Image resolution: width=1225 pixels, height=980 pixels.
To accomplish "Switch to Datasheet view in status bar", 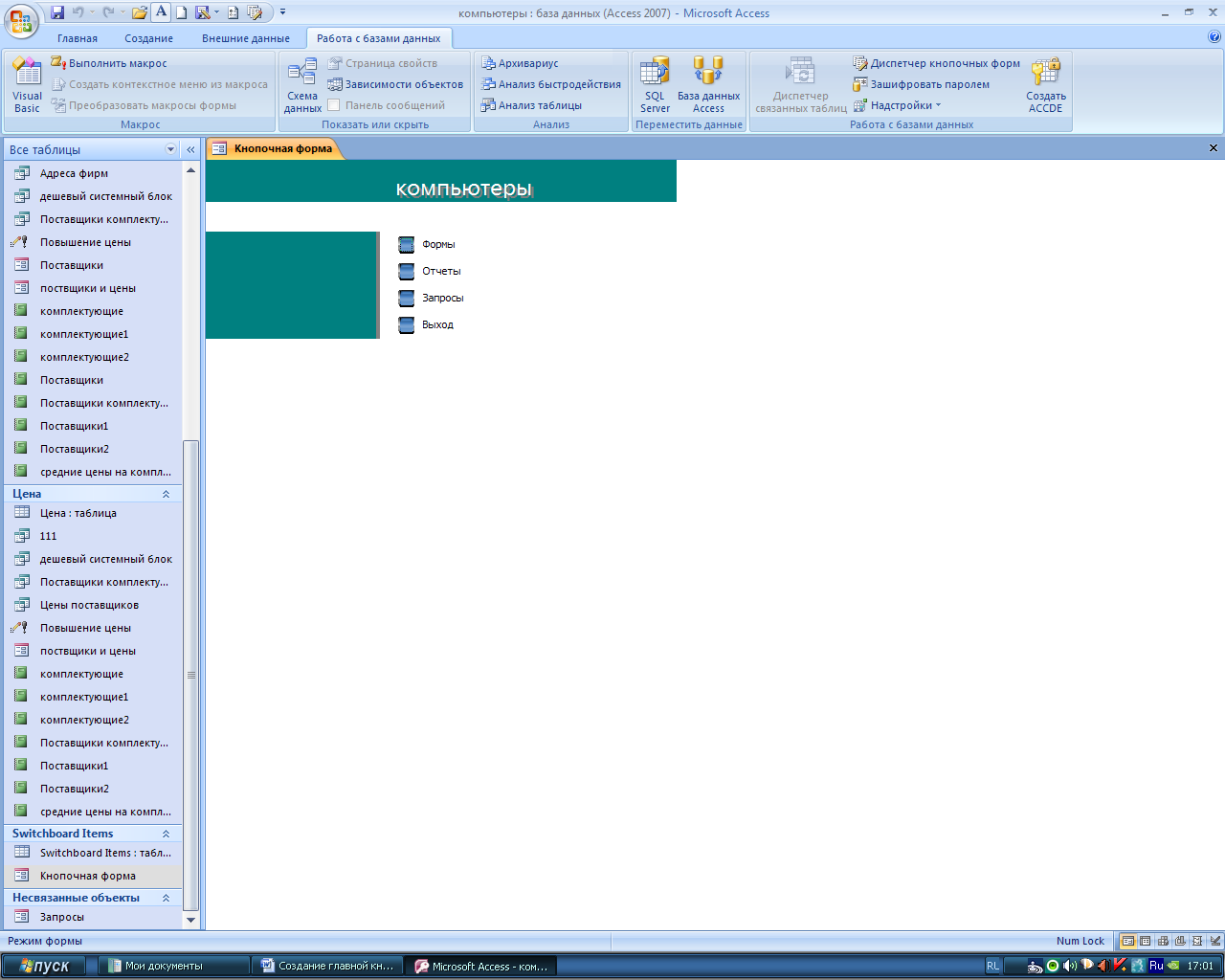I will pos(1146,941).
